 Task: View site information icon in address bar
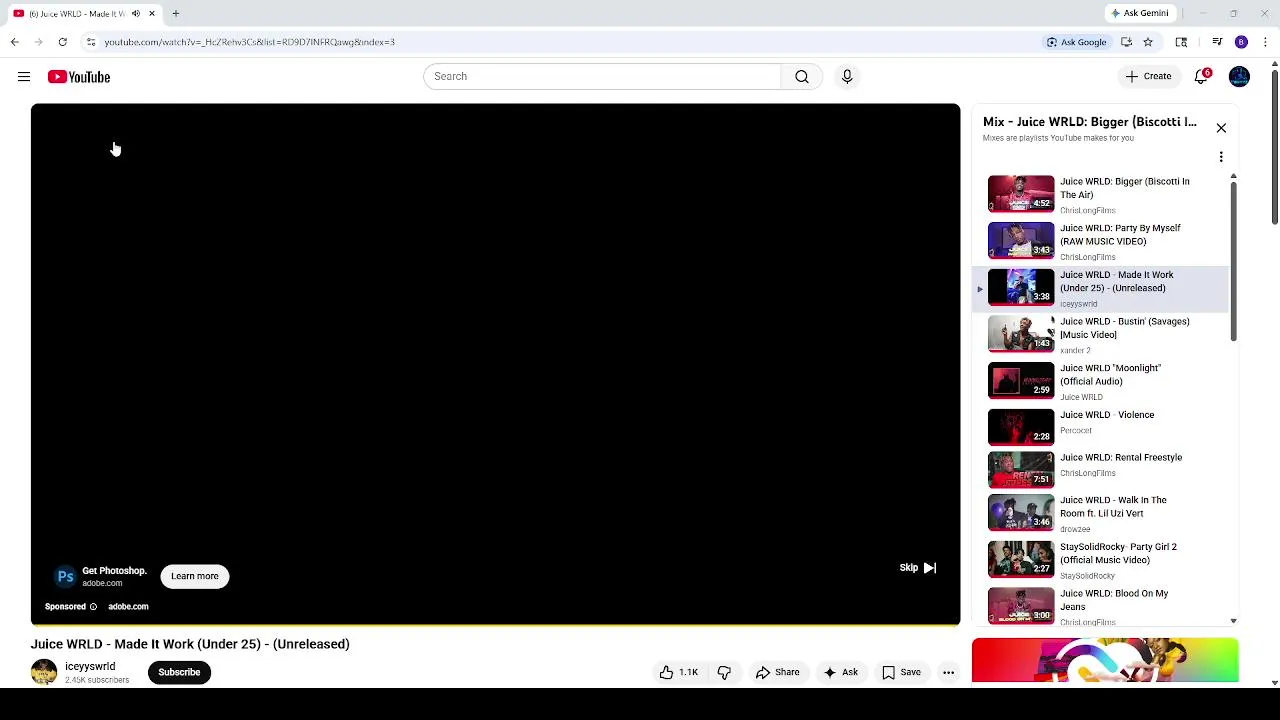tap(91, 42)
